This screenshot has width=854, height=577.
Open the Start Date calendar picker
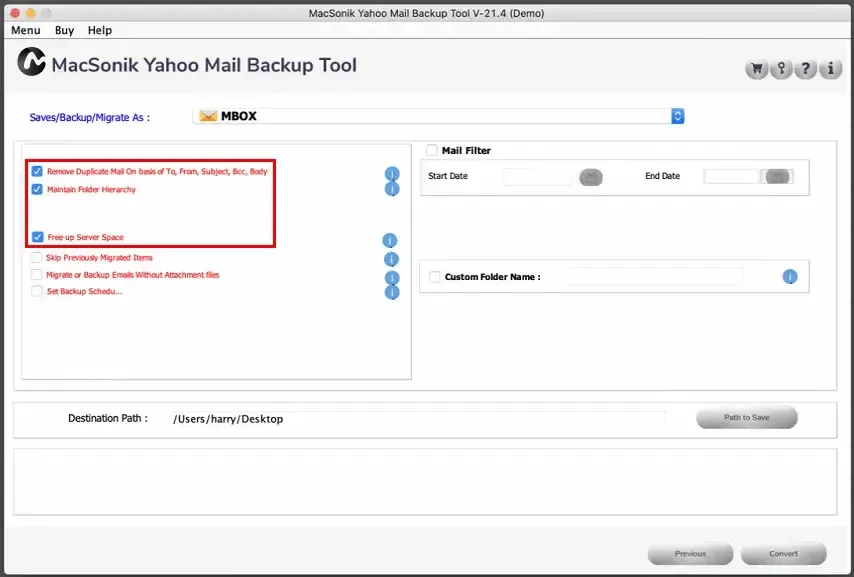tap(591, 177)
